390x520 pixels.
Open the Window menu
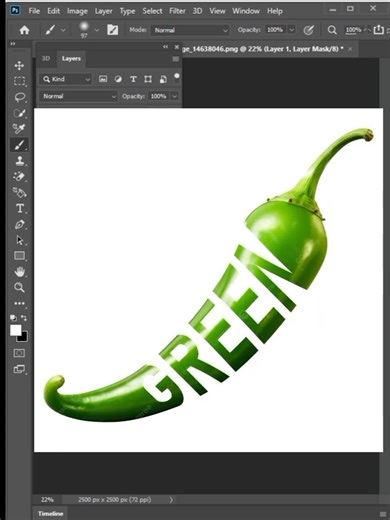click(246, 11)
